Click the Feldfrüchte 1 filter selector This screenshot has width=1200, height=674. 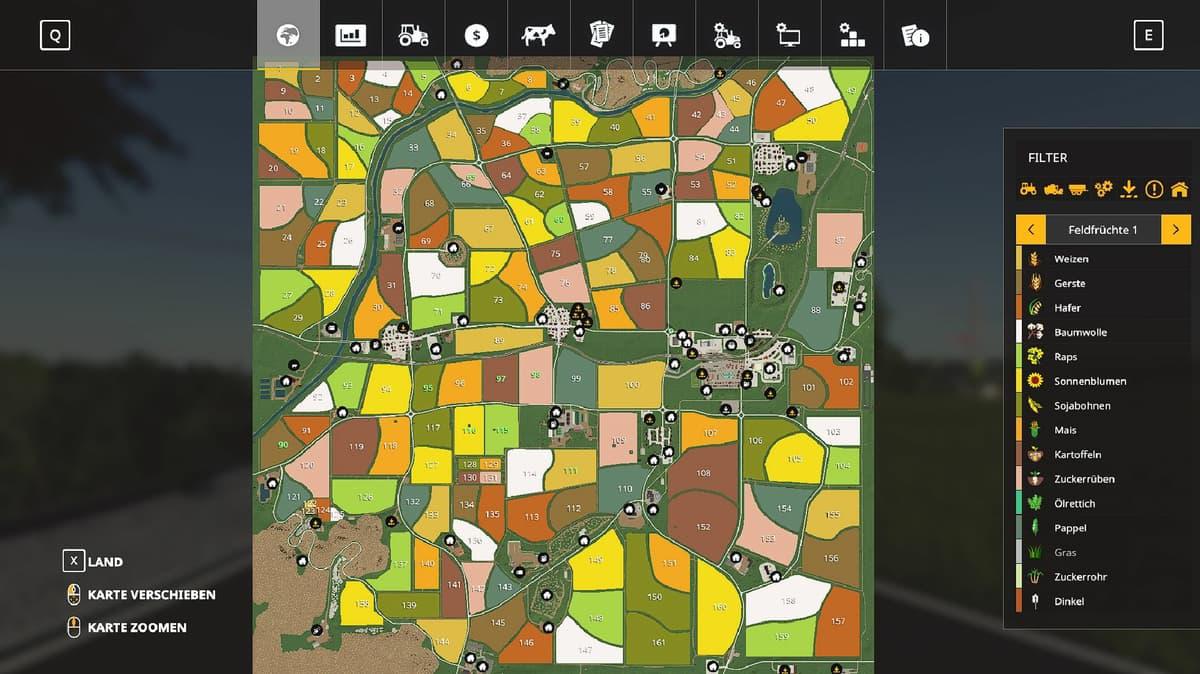click(1103, 229)
